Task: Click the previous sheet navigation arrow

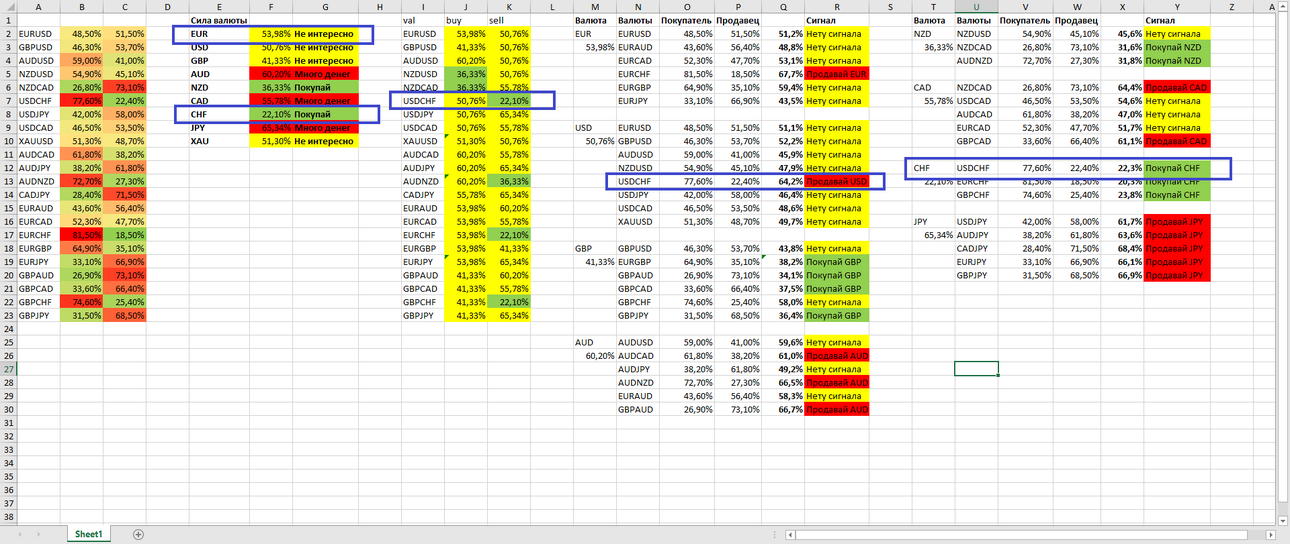Action: pyautogui.click(x=19, y=535)
